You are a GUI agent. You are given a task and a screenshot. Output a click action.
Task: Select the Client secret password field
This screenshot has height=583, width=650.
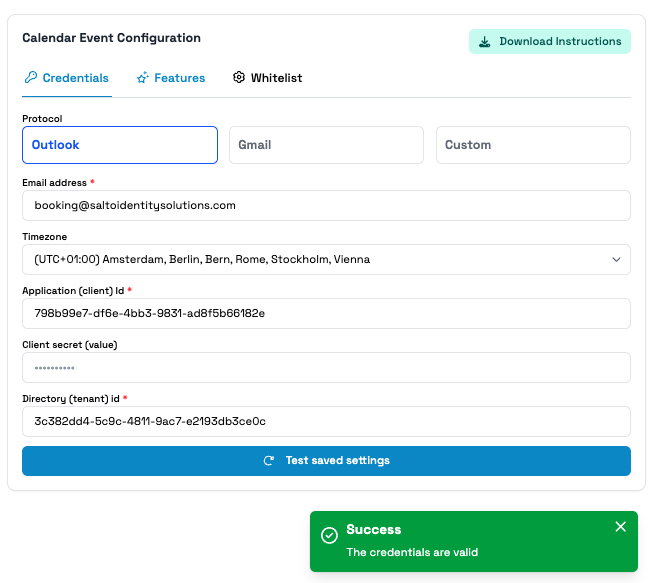coord(326,367)
